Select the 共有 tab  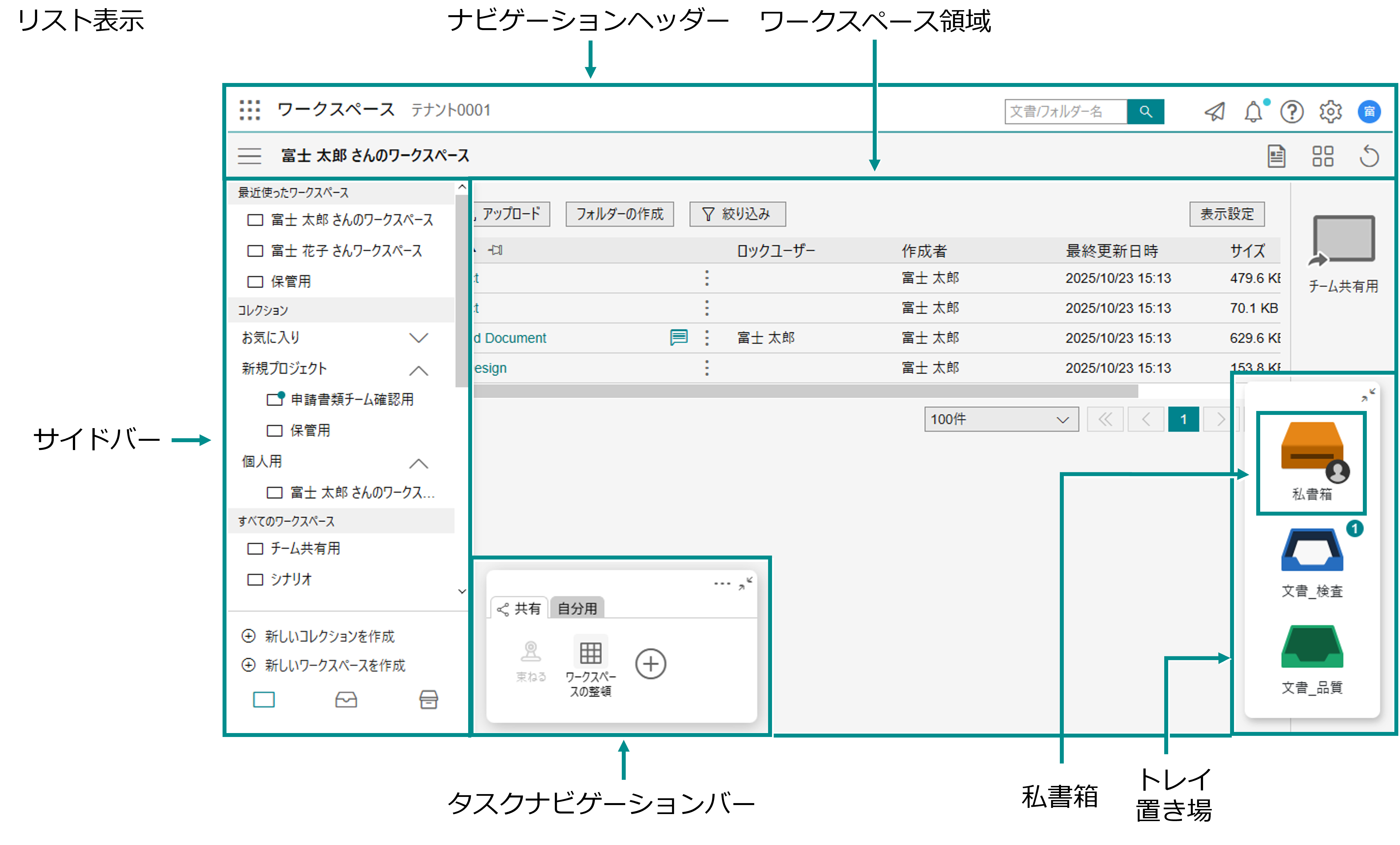tap(519, 609)
